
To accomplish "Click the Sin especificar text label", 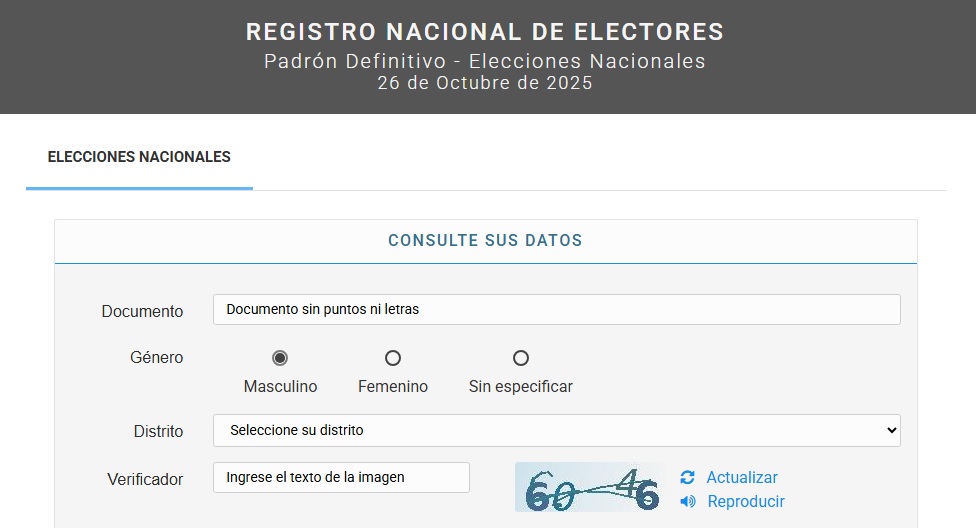I will (521, 387).
